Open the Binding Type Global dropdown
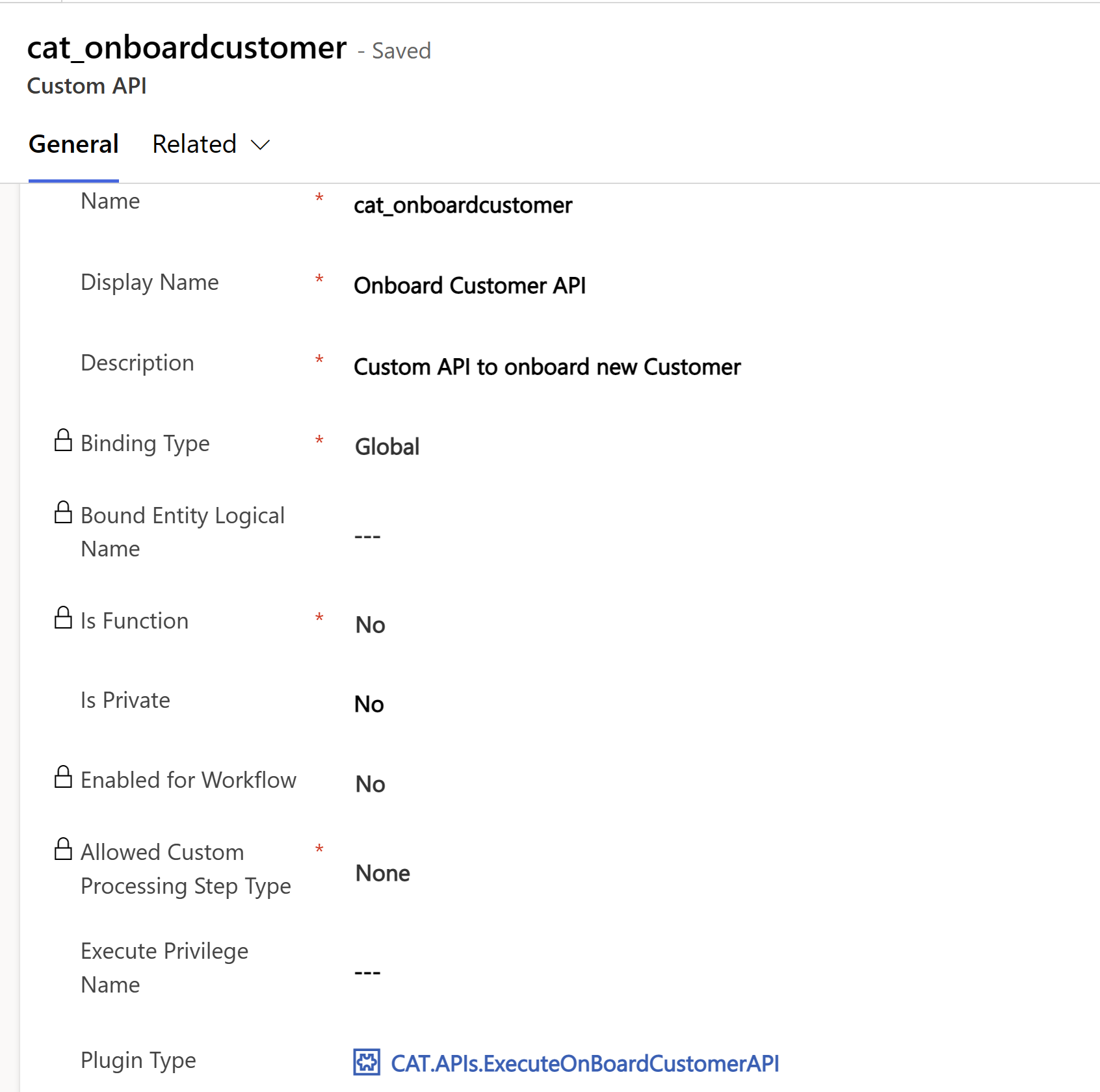 coord(387,447)
